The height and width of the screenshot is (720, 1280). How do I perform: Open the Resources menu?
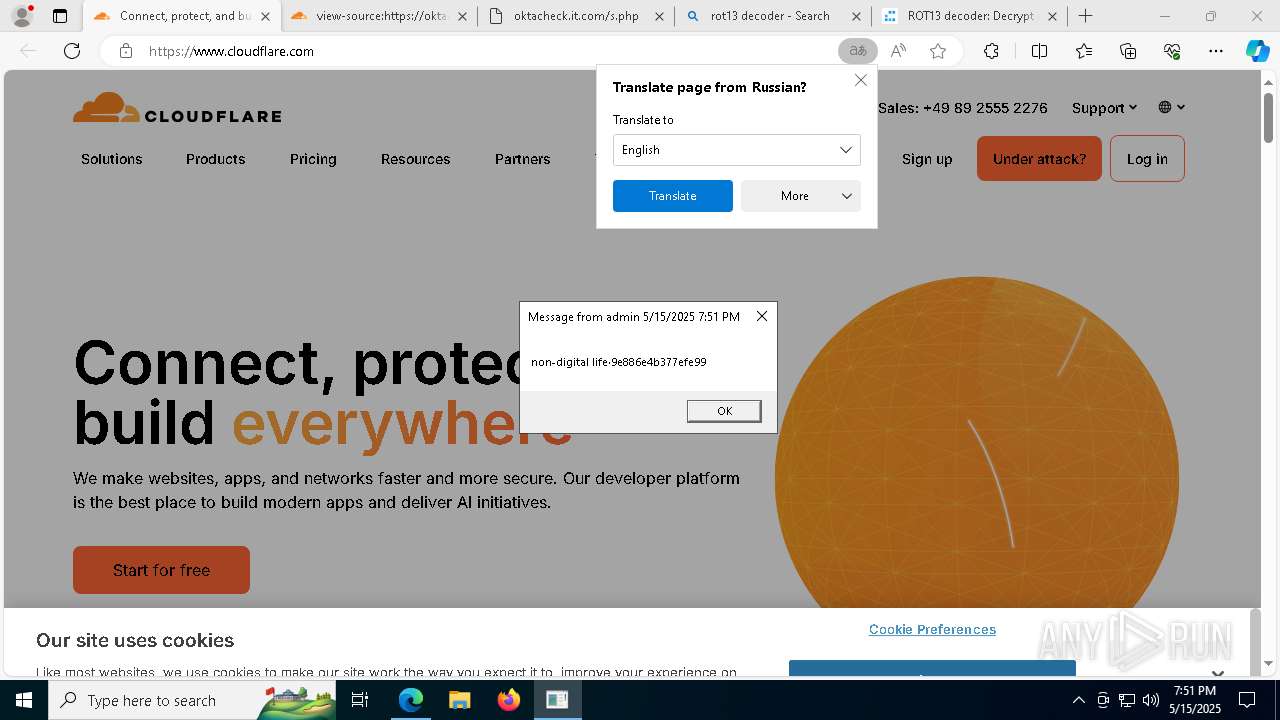415,159
